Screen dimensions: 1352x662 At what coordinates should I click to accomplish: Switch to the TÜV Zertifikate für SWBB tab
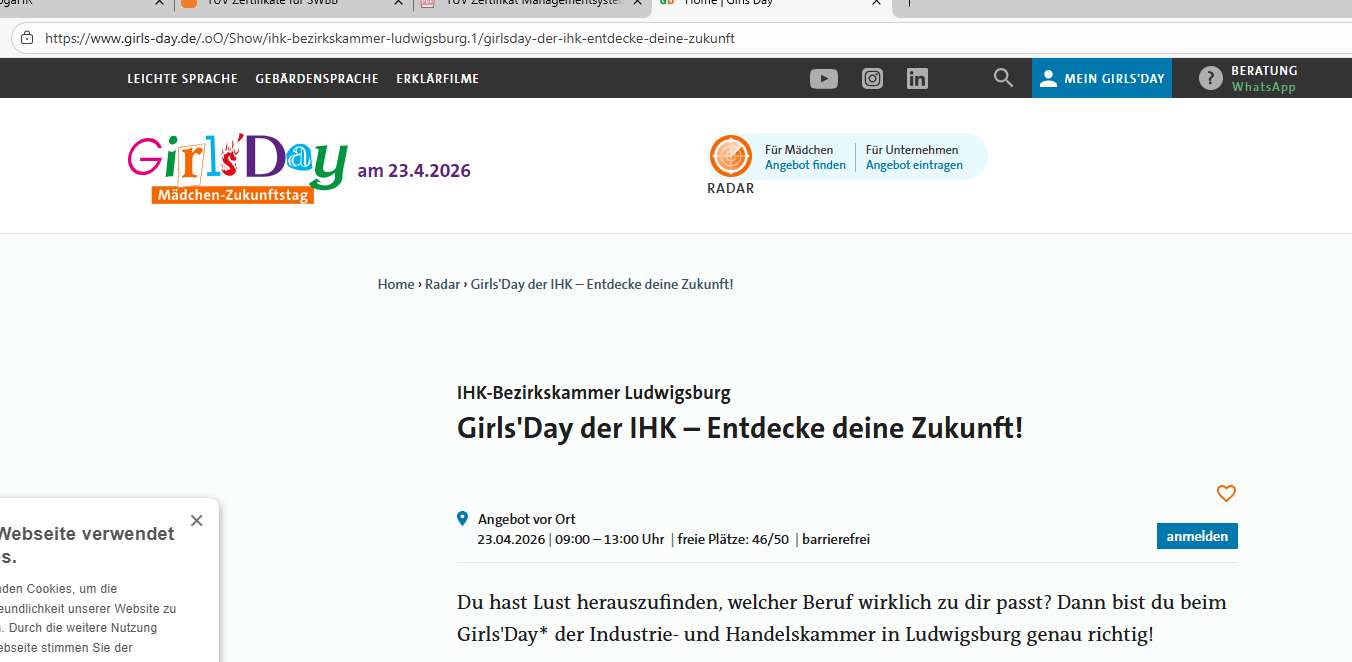click(285, 3)
